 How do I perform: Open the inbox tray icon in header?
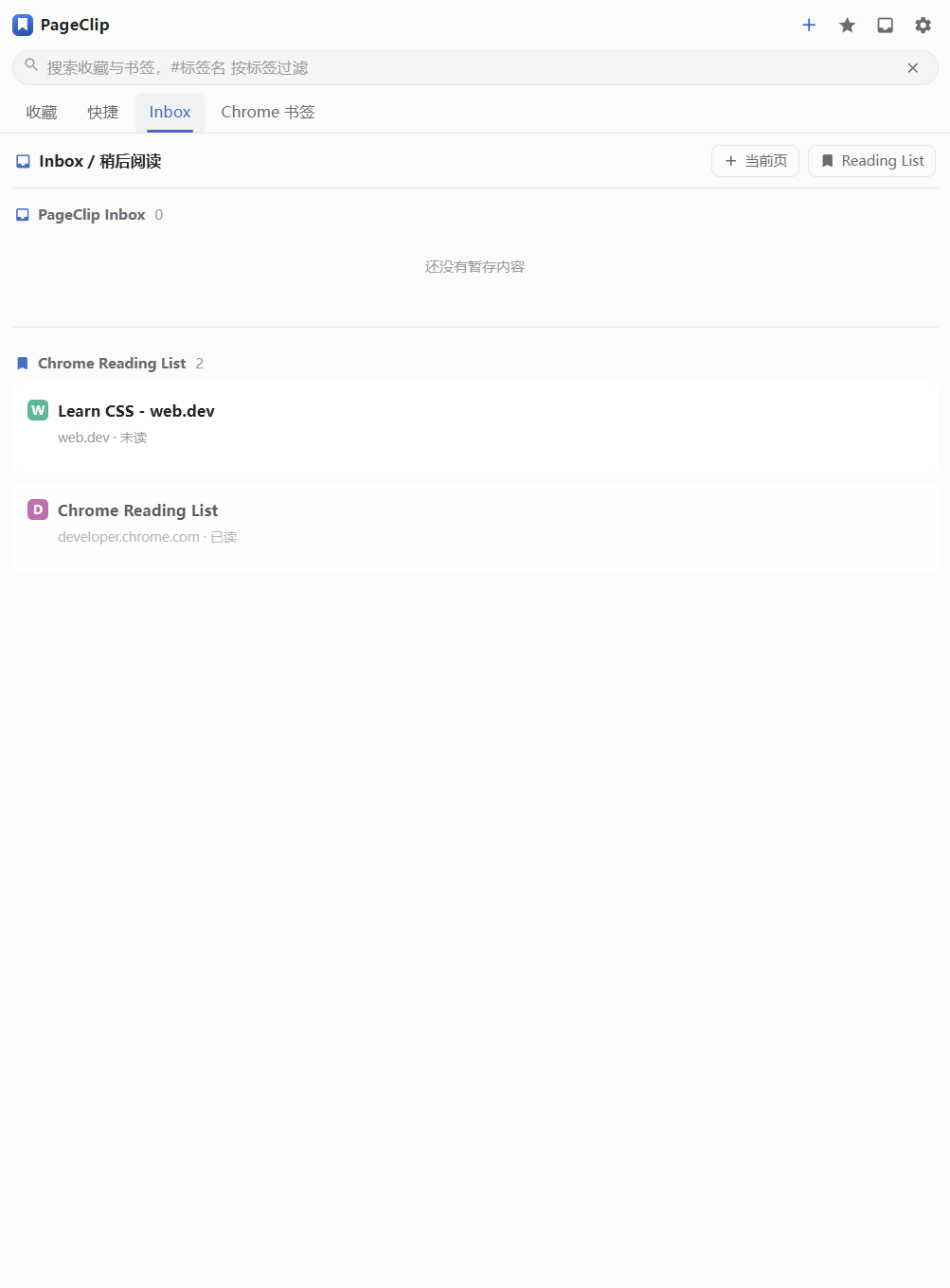[886, 26]
